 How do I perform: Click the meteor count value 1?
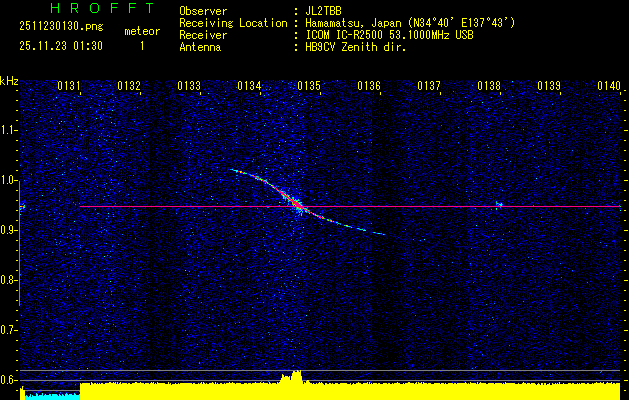point(141,46)
